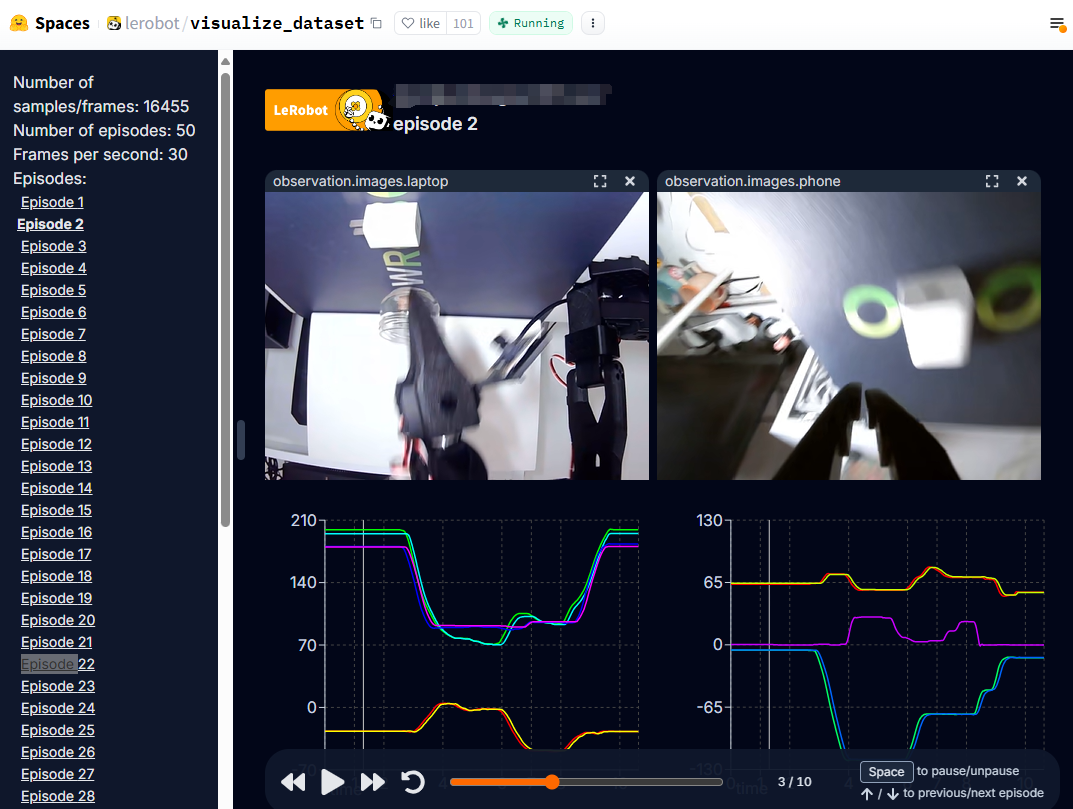This screenshot has height=809, width=1073.
Task: Expand laptop camera video to fullscreen
Action: [x=600, y=181]
